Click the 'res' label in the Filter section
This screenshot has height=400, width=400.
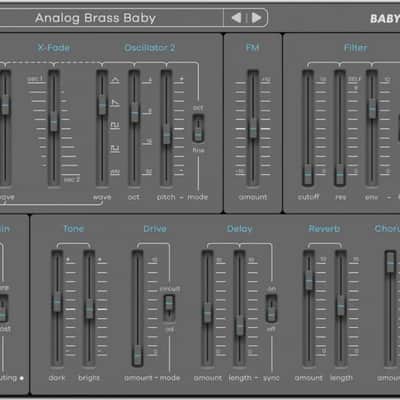click(340, 198)
